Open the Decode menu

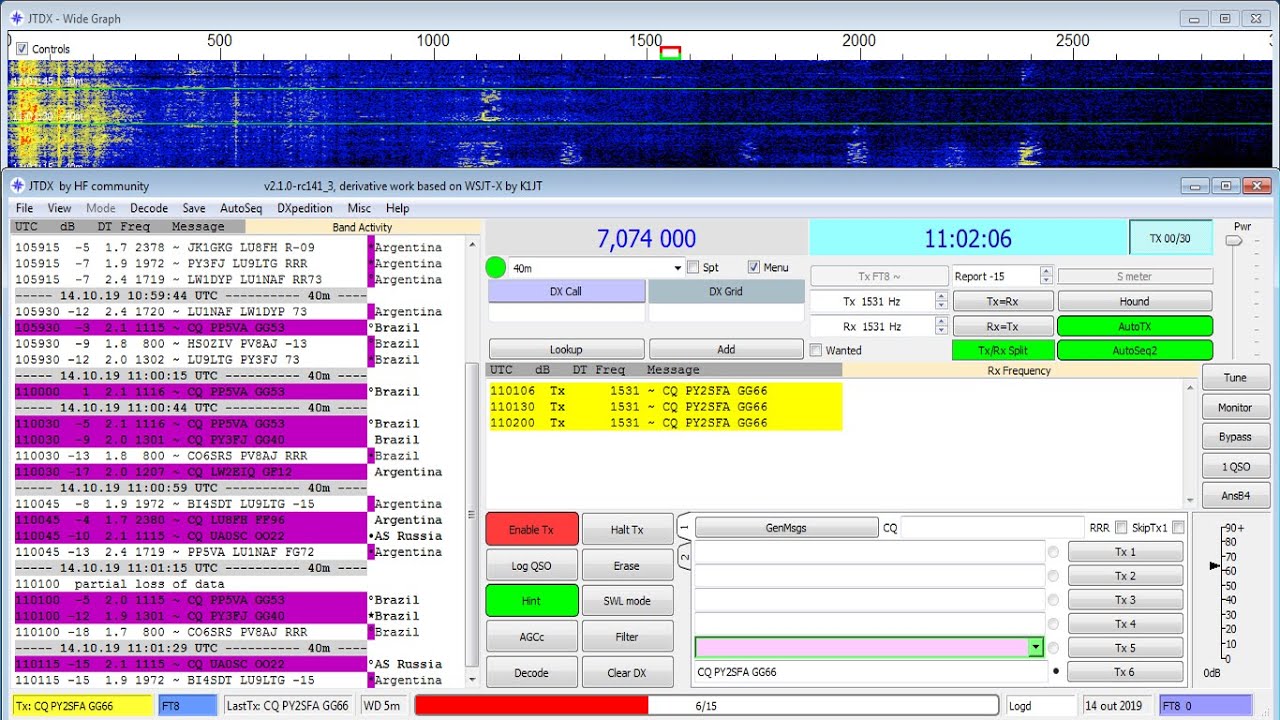tap(149, 208)
